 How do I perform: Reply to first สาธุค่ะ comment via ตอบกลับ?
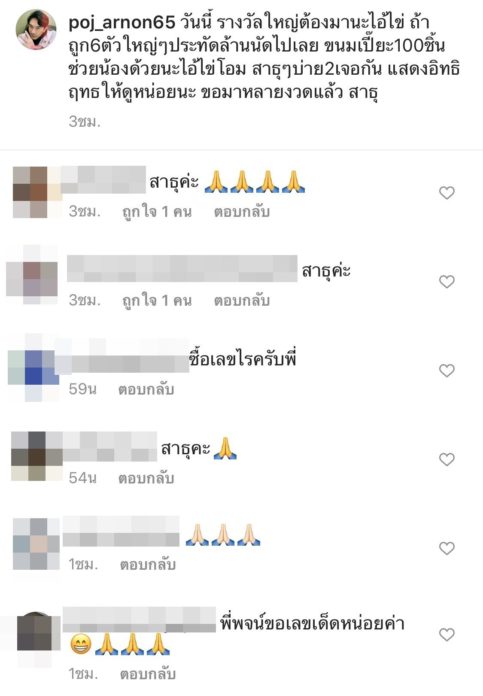pos(242,211)
